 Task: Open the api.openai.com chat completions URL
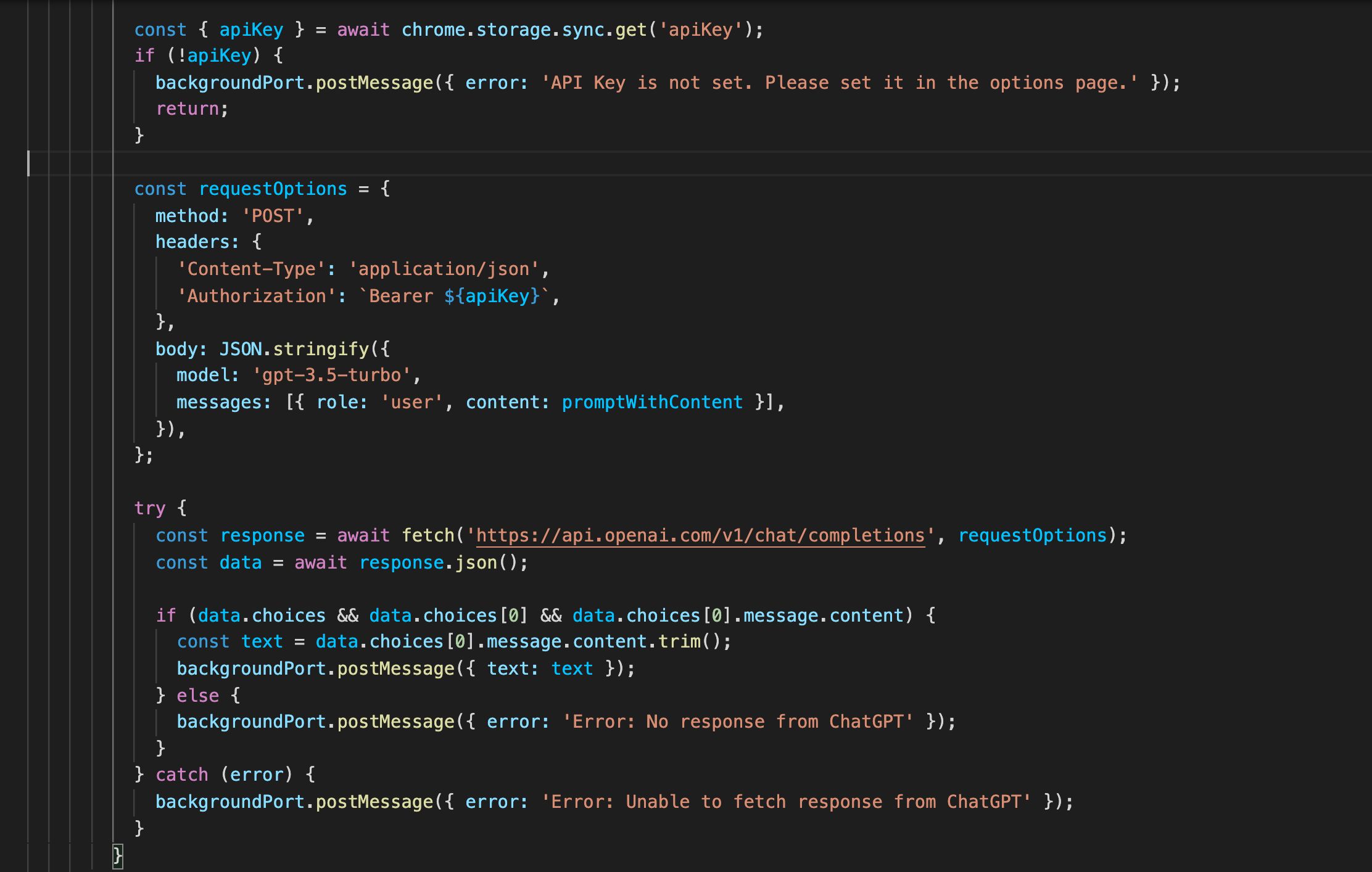[x=700, y=535]
